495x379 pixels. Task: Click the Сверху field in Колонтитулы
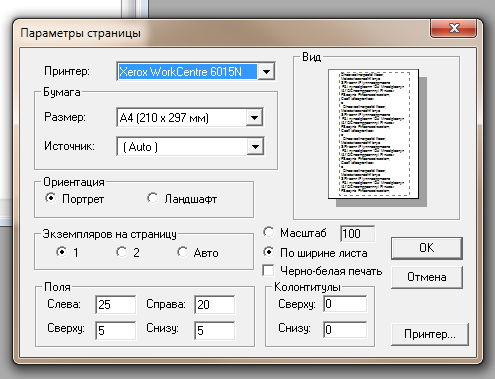tap(345, 304)
